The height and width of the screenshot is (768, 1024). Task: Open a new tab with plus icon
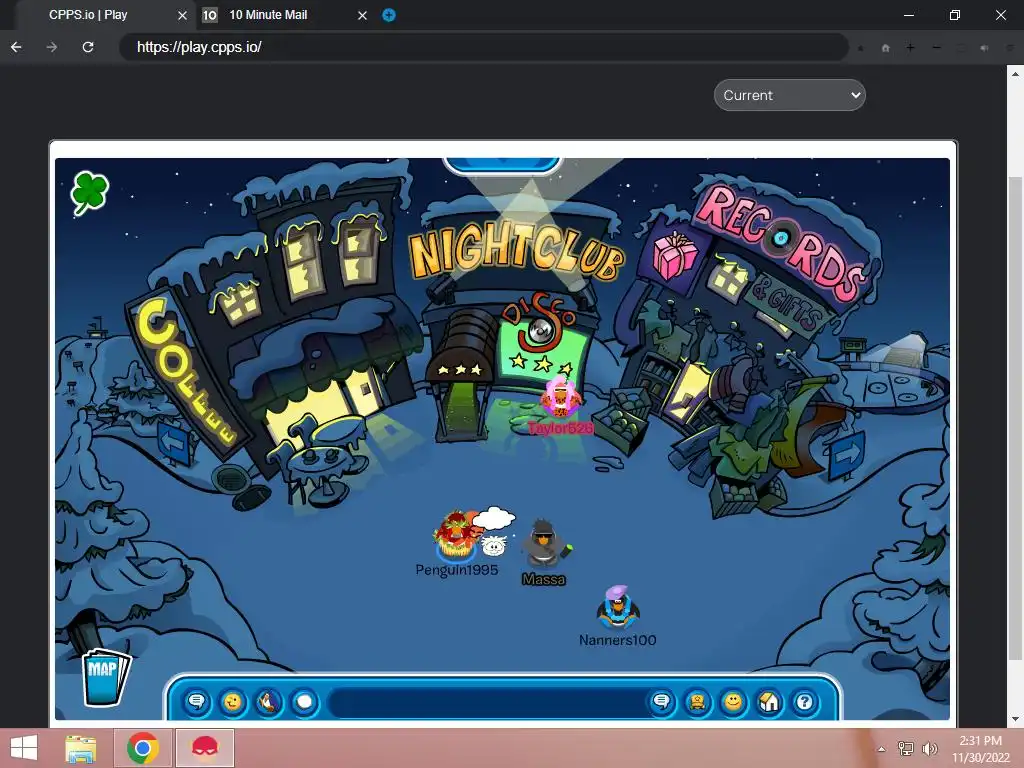(x=389, y=15)
